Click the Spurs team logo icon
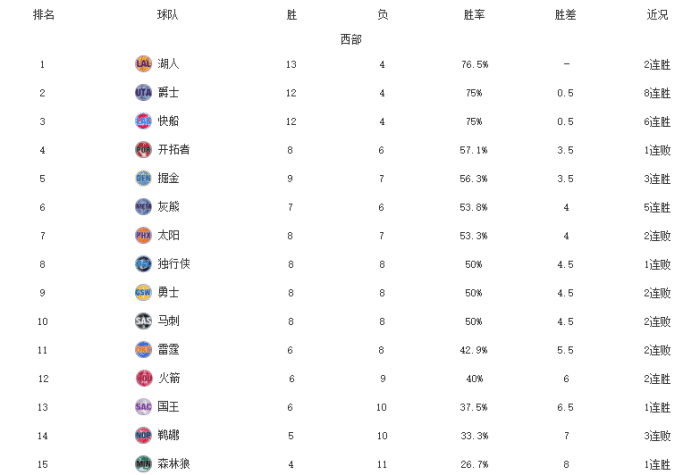Image resolution: width=700 pixels, height=475 pixels. (x=143, y=321)
